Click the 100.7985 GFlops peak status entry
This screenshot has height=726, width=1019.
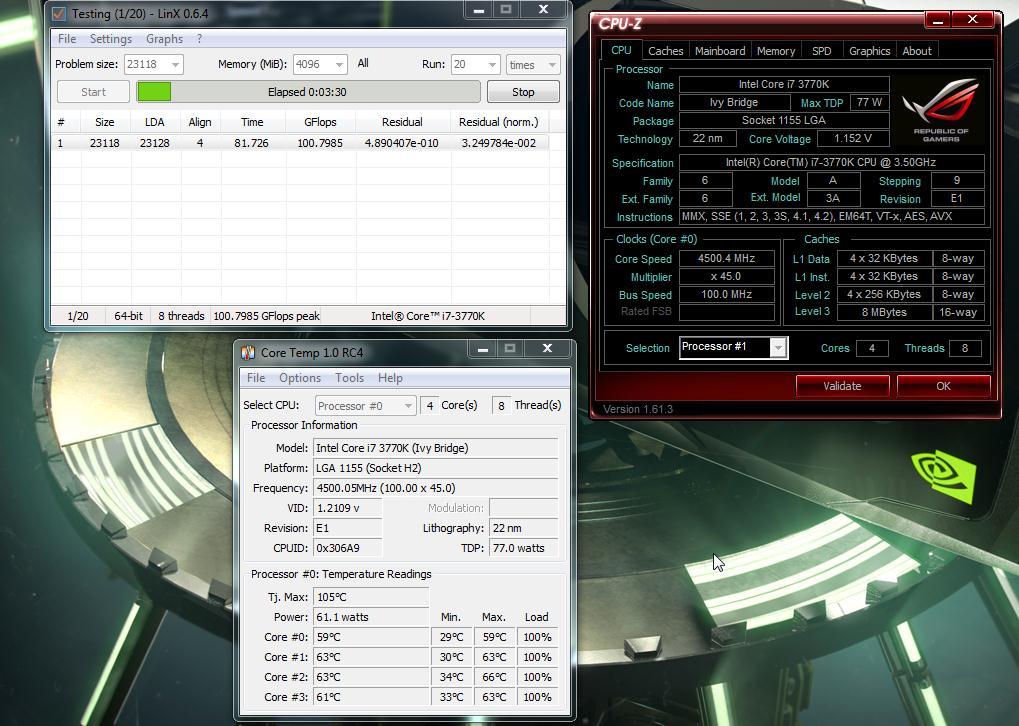[266, 316]
